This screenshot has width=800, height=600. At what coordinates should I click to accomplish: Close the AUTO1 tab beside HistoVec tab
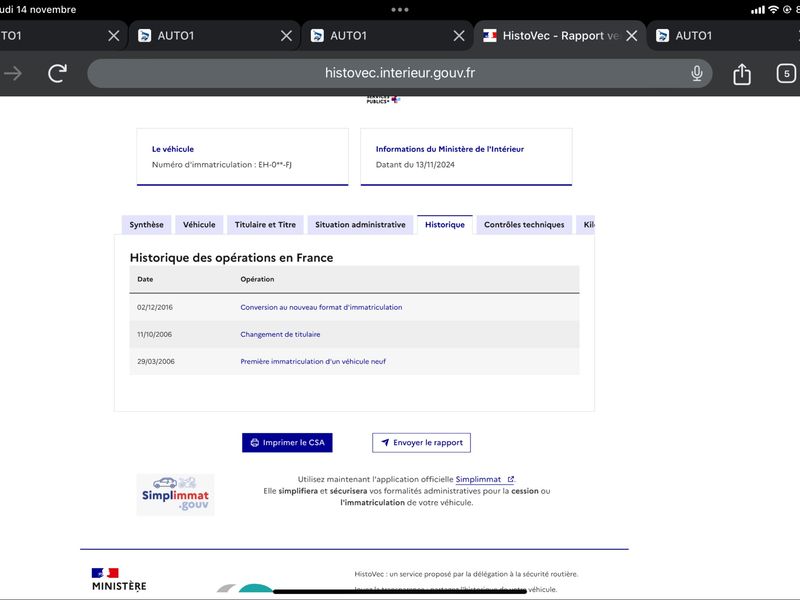[459, 36]
